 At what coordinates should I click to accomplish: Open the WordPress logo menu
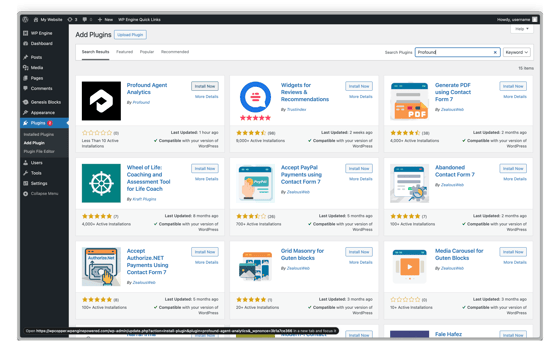click(x=25, y=19)
